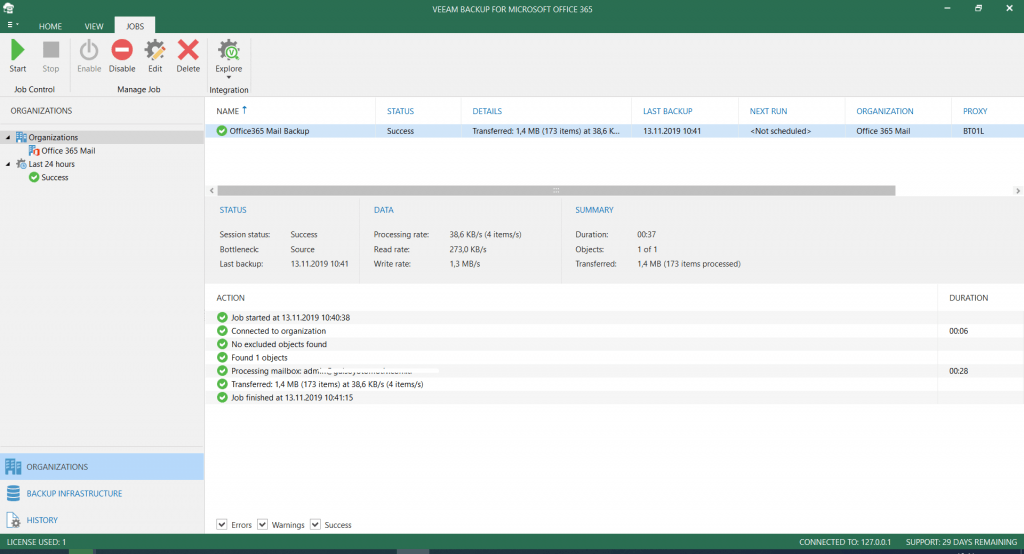Click the red Delete job icon
The width and height of the screenshot is (1024, 554).
point(188,50)
